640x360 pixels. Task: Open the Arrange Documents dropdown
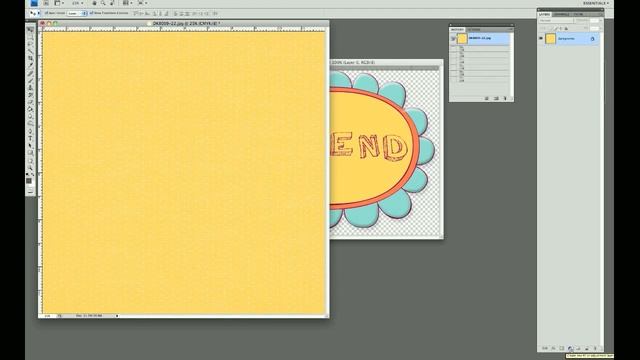coord(127,3)
